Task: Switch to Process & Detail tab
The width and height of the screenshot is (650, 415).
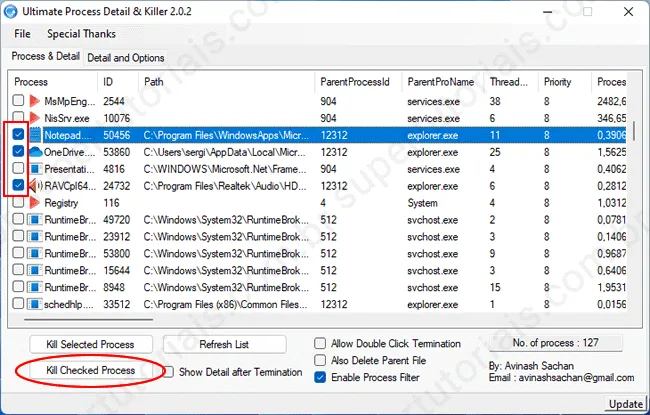Action: [x=46, y=56]
